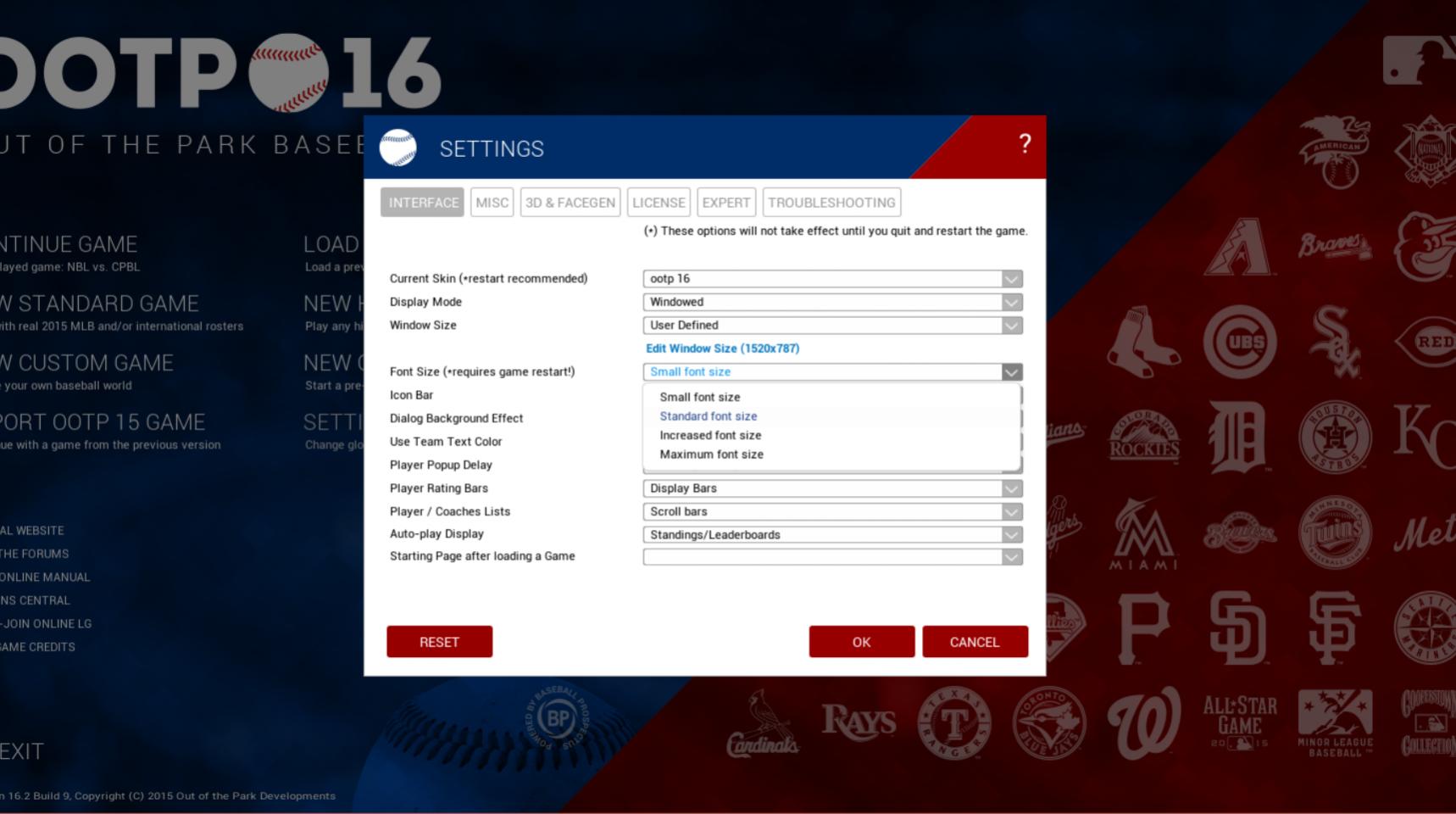Switch to the EXPERT tab
Screen dimensions: 1456x814
point(726,203)
